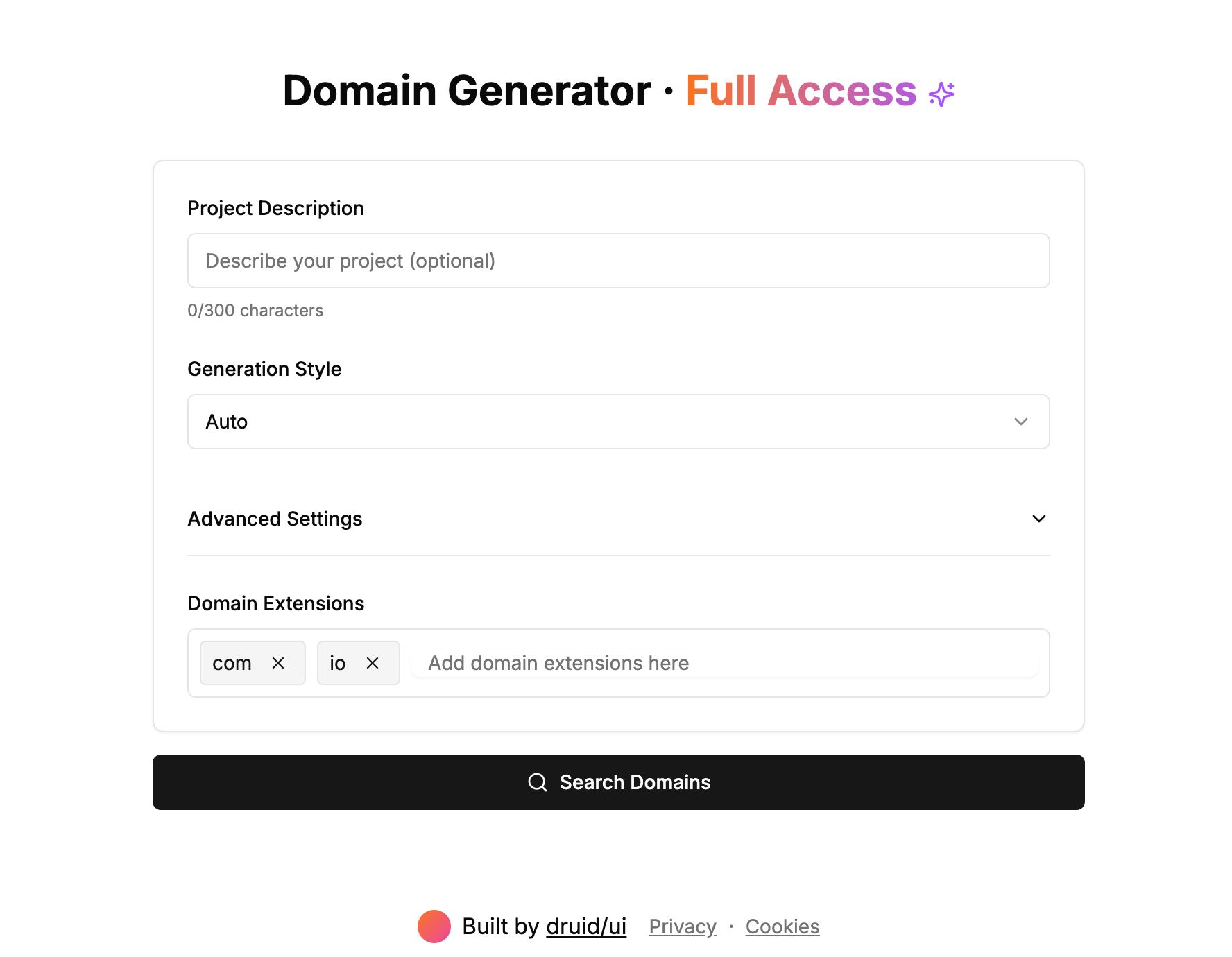Remove the io extension via its X icon
Image resolution: width=1232 pixels, height=957 pixels.
click(x=373, y=663)
